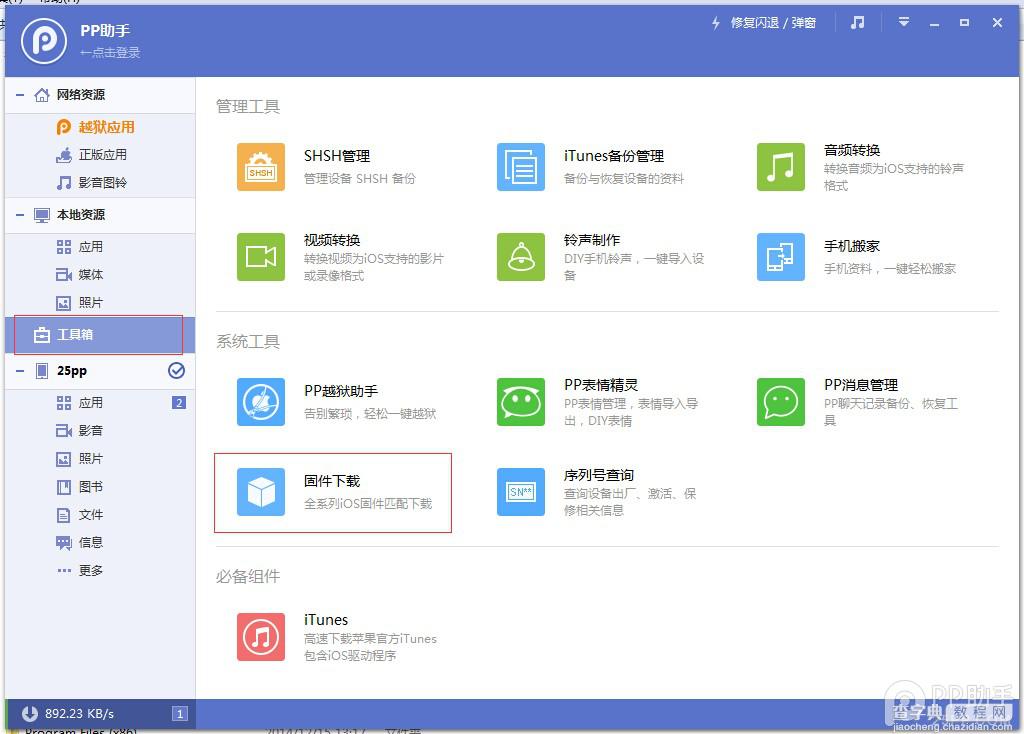Open the PP消息管理 message icon
The image size is (1024, 734).
pyautogui.click(x=780, y=402)
